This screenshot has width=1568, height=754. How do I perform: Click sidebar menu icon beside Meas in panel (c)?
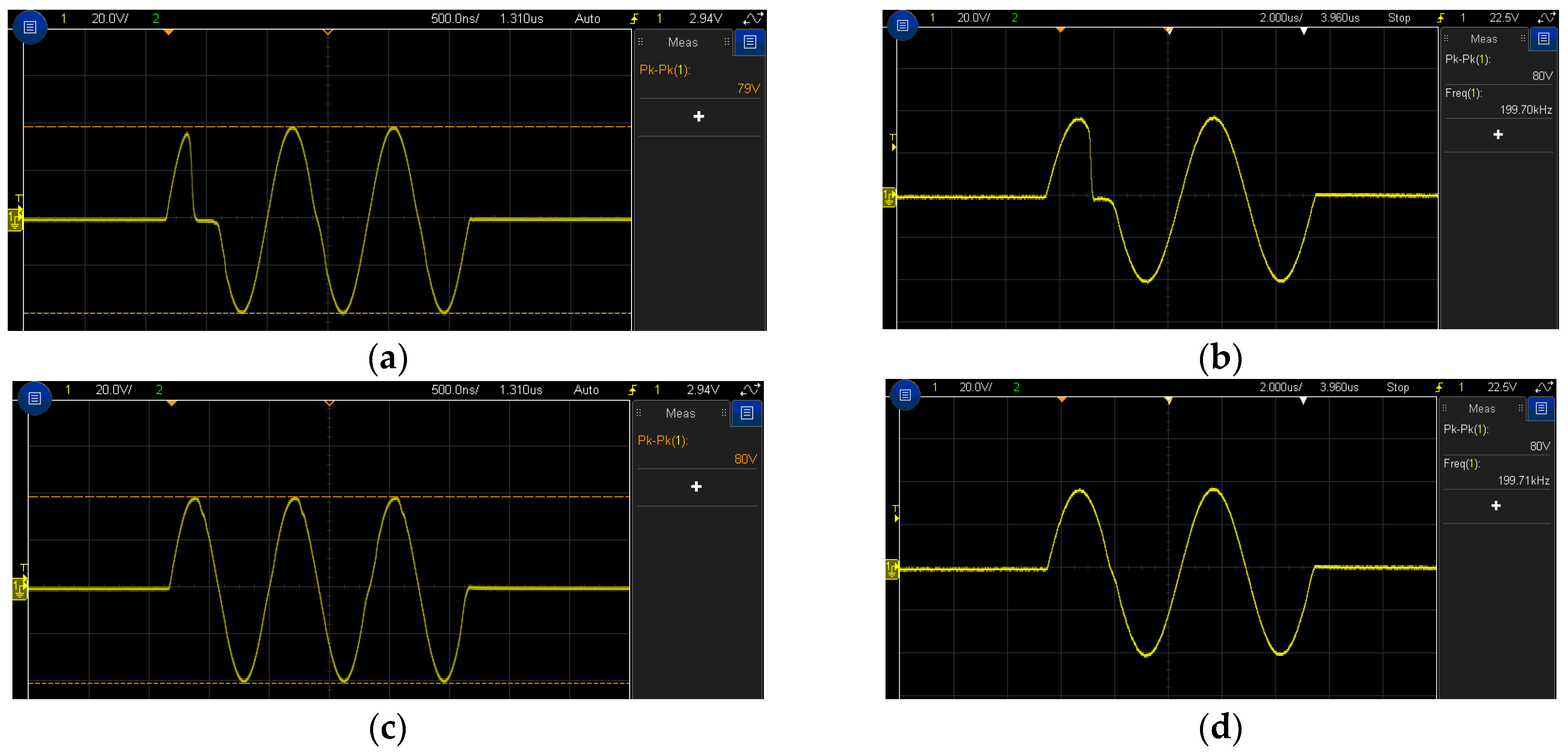click(x=747, y=413)
